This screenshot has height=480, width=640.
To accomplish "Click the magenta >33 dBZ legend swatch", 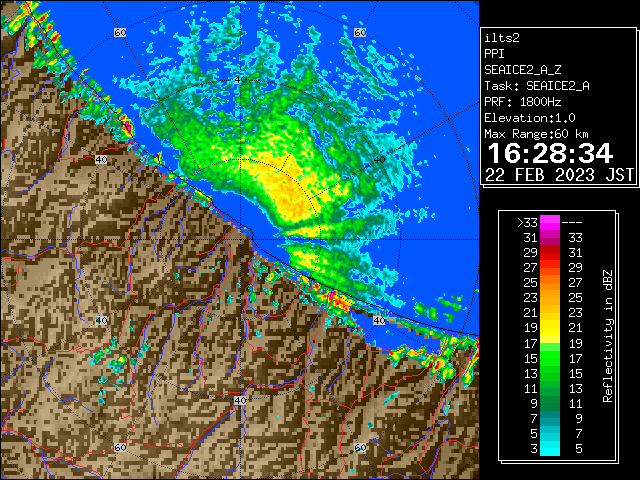I will coord(550,222).
